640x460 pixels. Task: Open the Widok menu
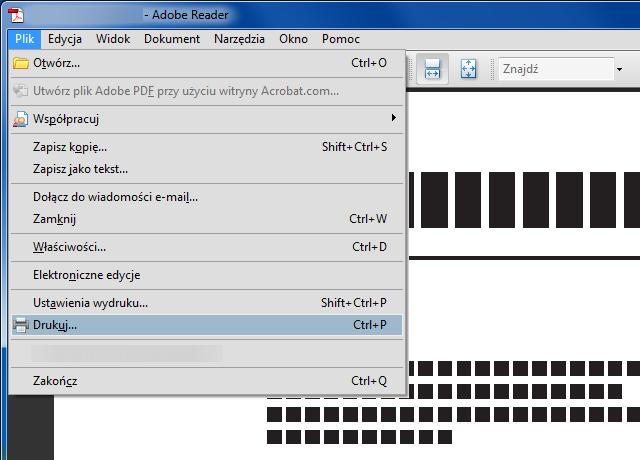click(x=113, y=39)
